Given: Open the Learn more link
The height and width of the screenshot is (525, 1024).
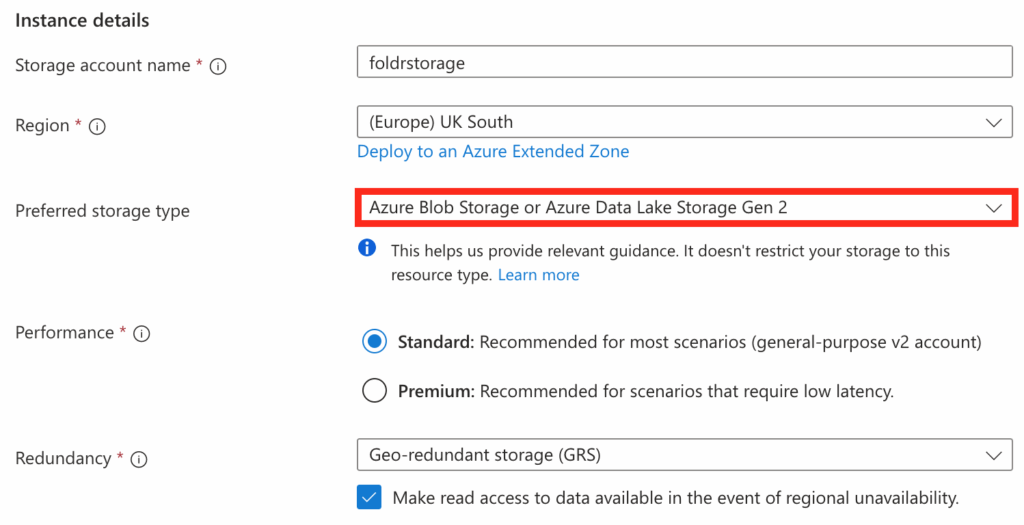Looking at the screenshot, I should [x=539, y=274].
